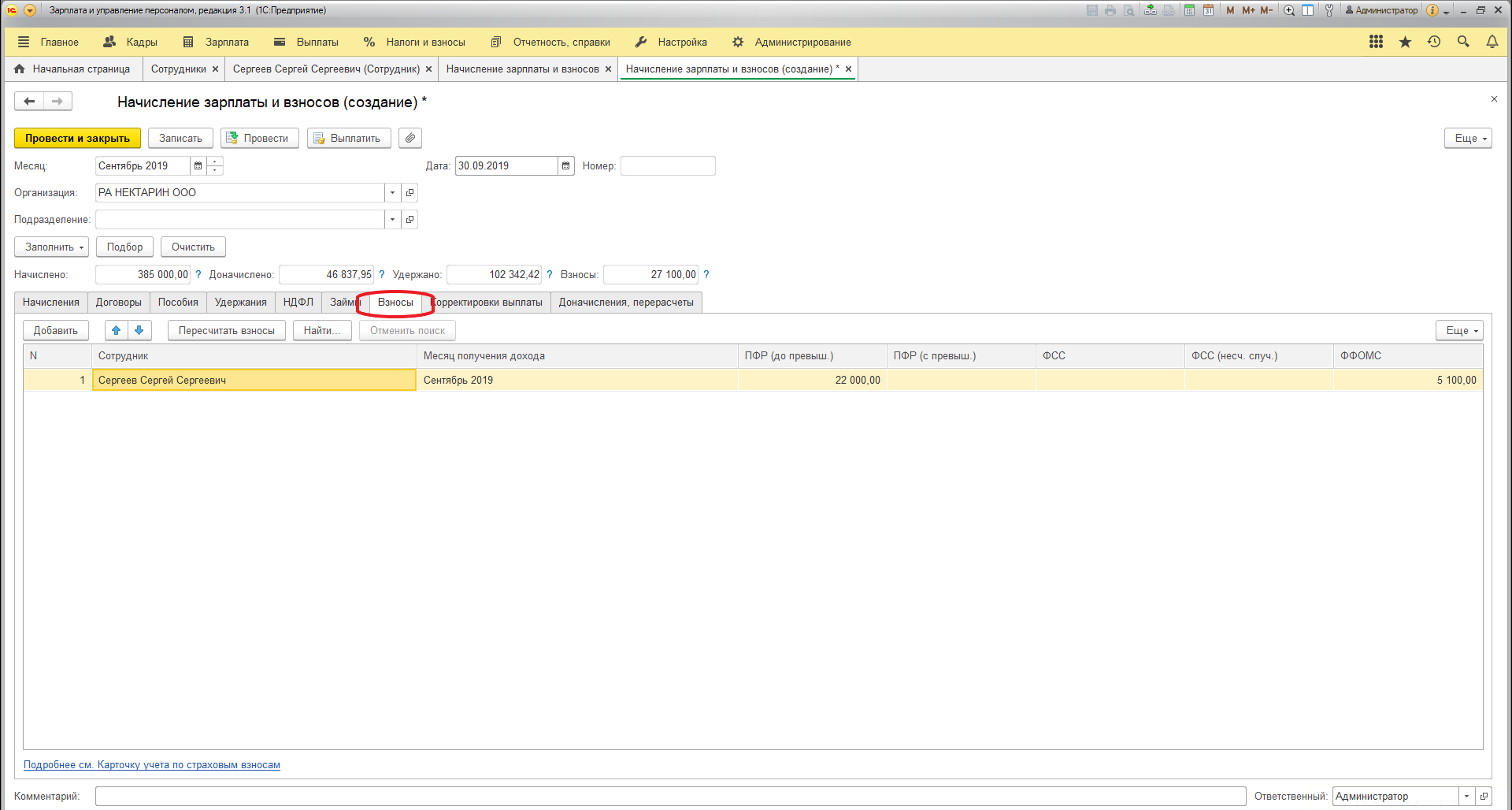The height and width of the screenshot is (810, 1512).
Task: Open calendar picker for Месяц field
Action: coord(198,165)
